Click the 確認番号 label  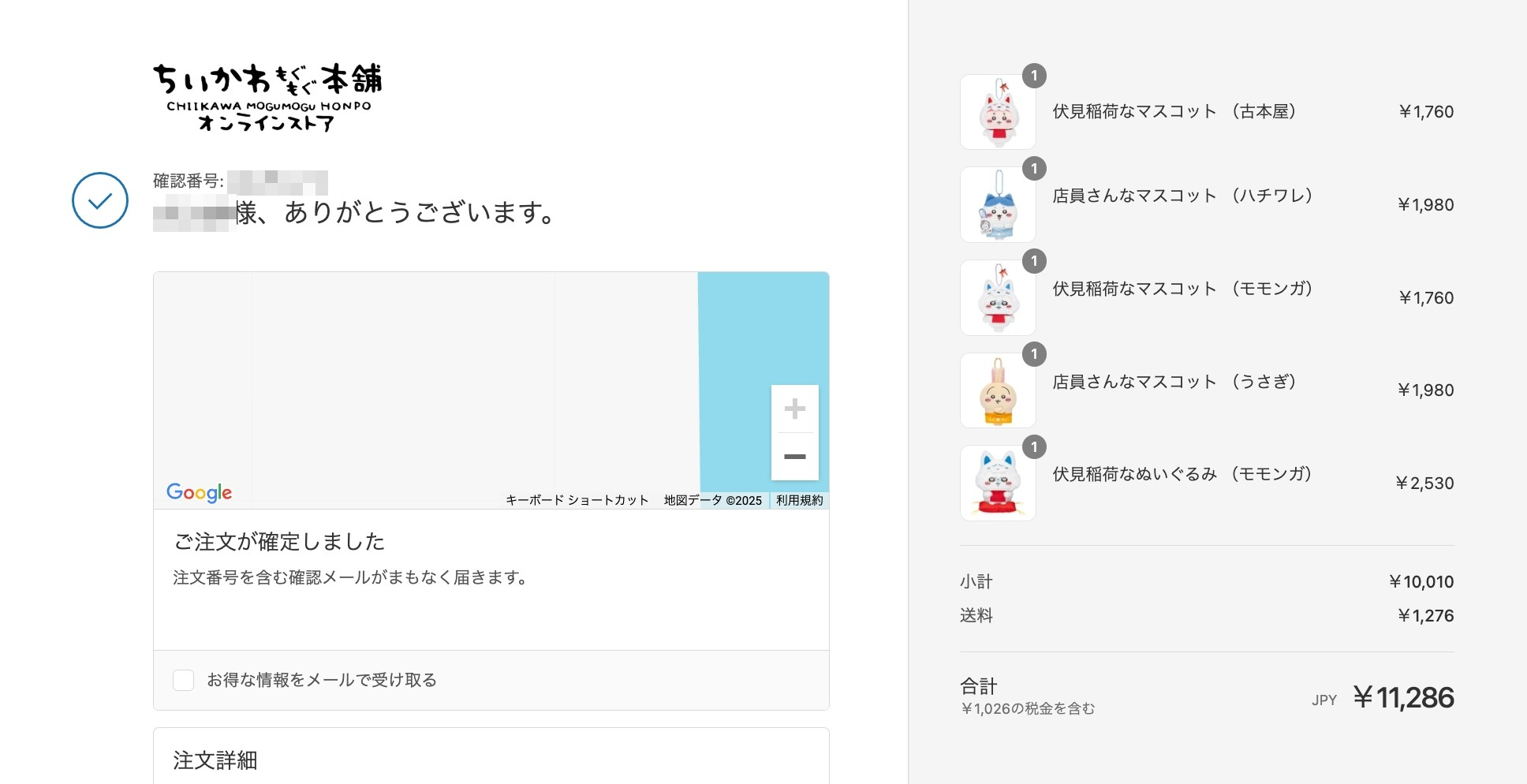coord(188,181)
